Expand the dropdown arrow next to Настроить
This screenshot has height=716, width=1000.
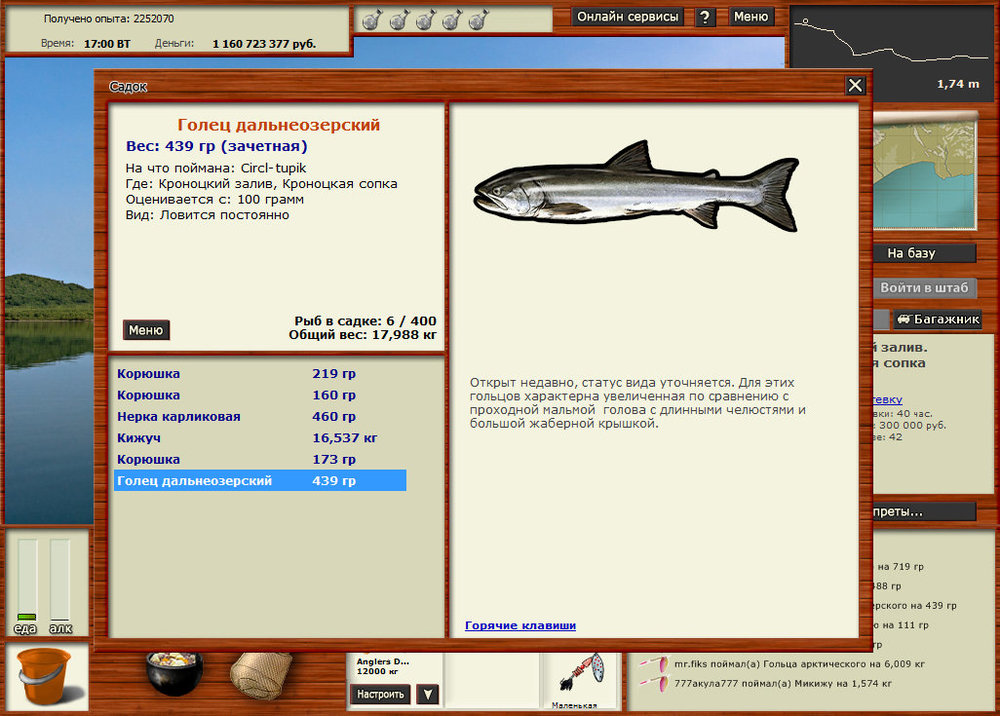[x=428, y=694]
